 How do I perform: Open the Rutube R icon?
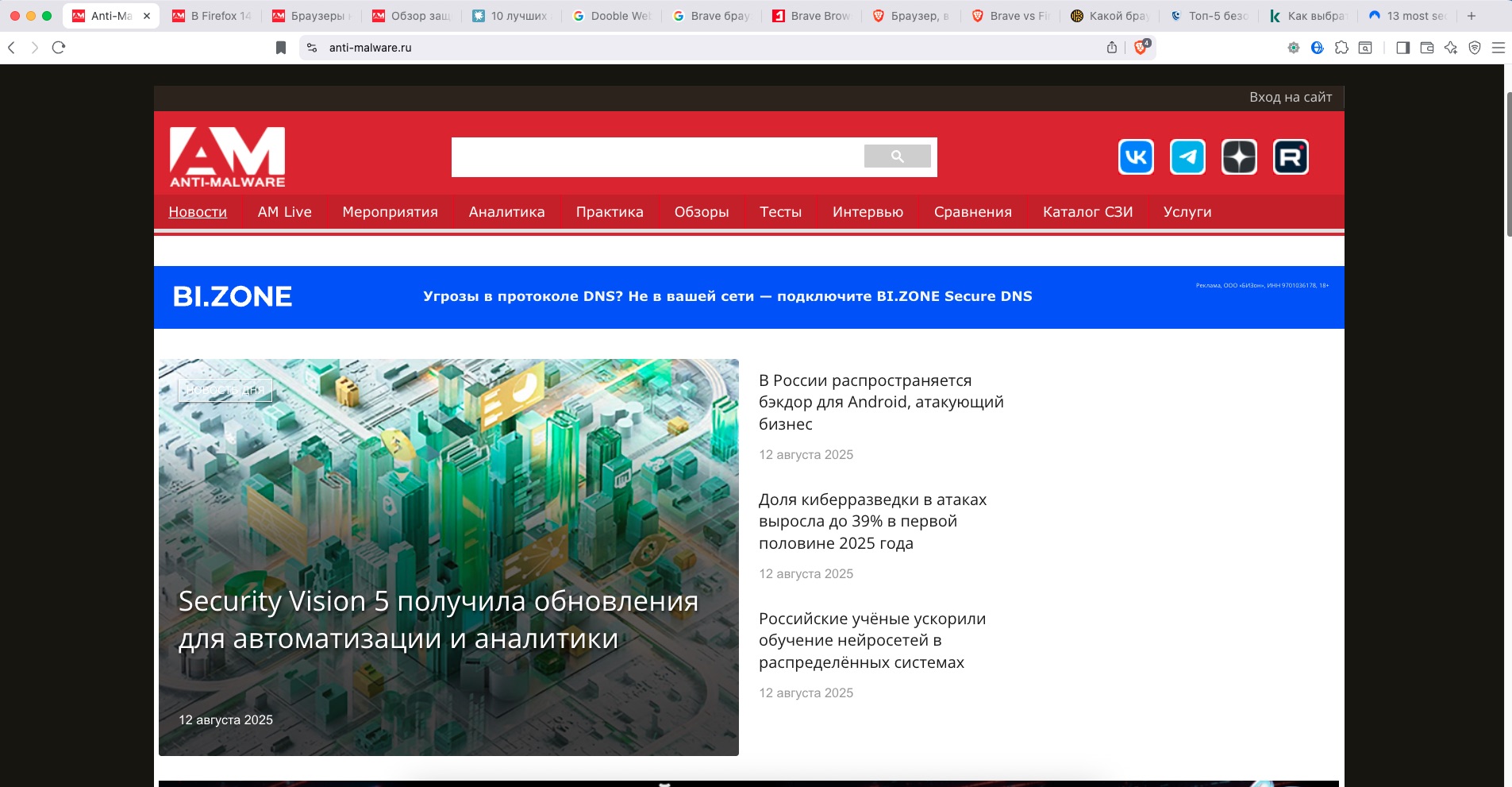pyautogui.click(x=1291, y=156)
